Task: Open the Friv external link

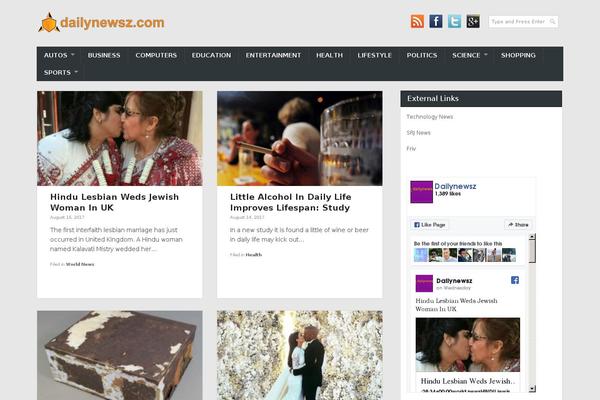Action: pos(411,149)
